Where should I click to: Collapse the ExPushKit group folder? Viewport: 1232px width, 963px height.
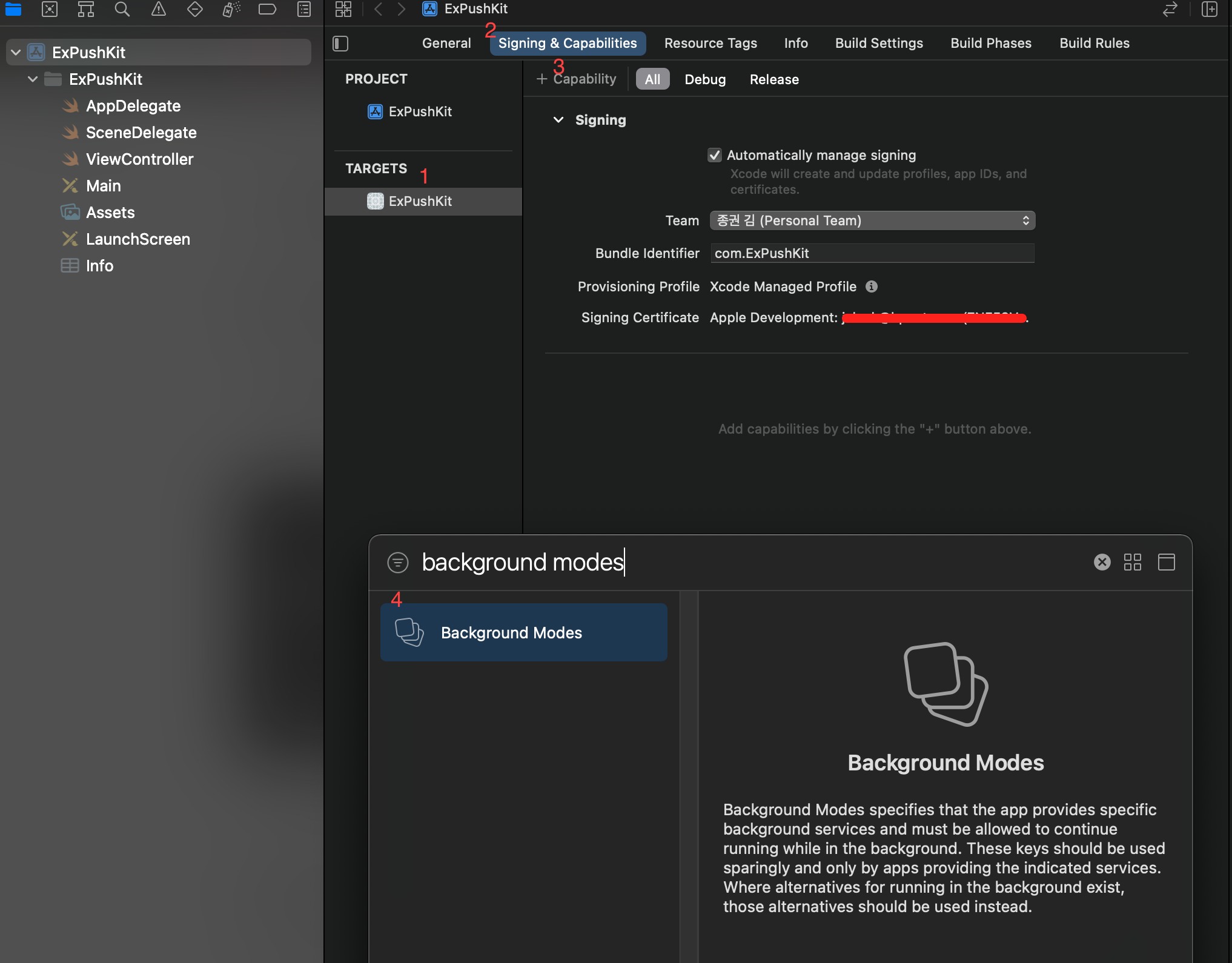[33, 79]
